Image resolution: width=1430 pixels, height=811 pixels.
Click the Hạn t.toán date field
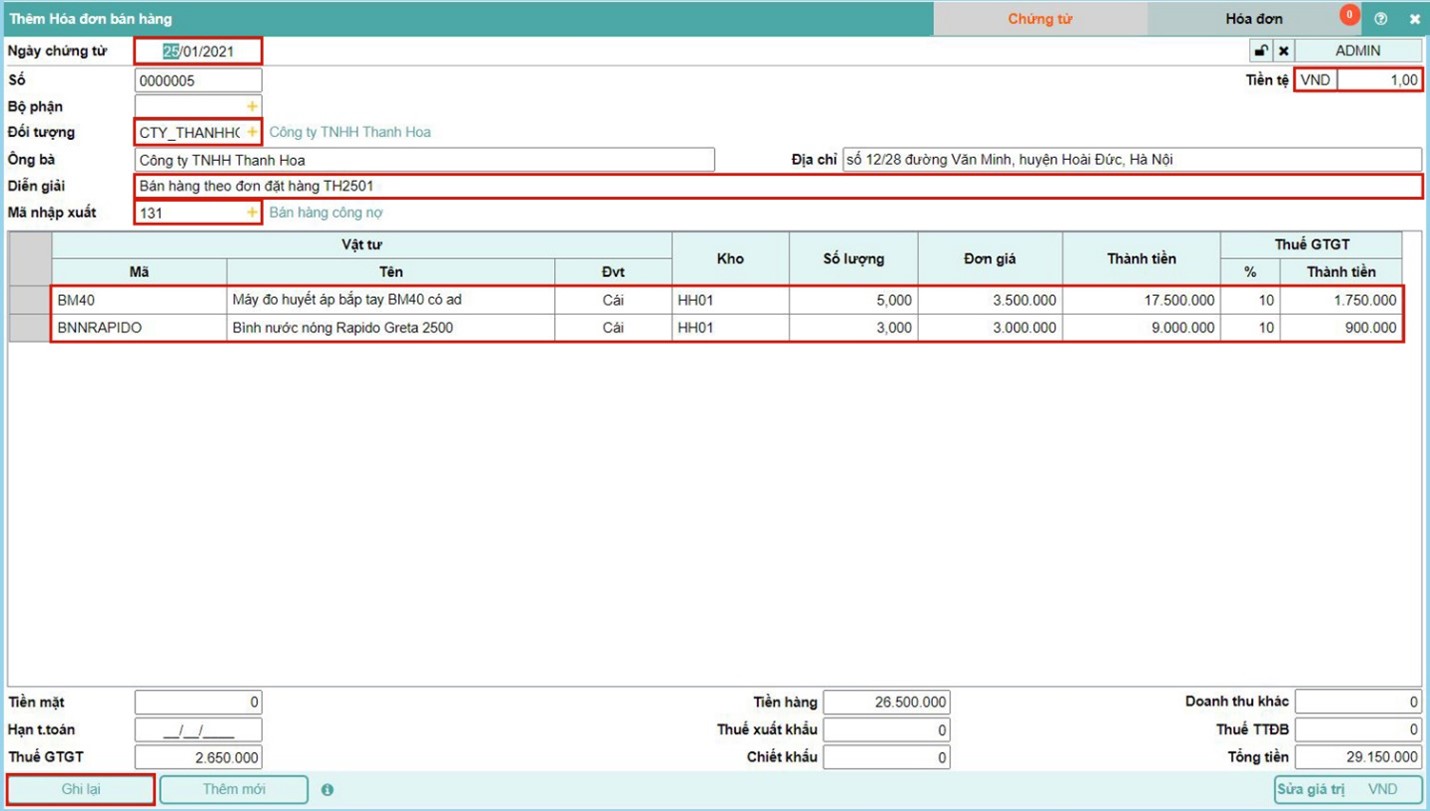click(198, 730)
